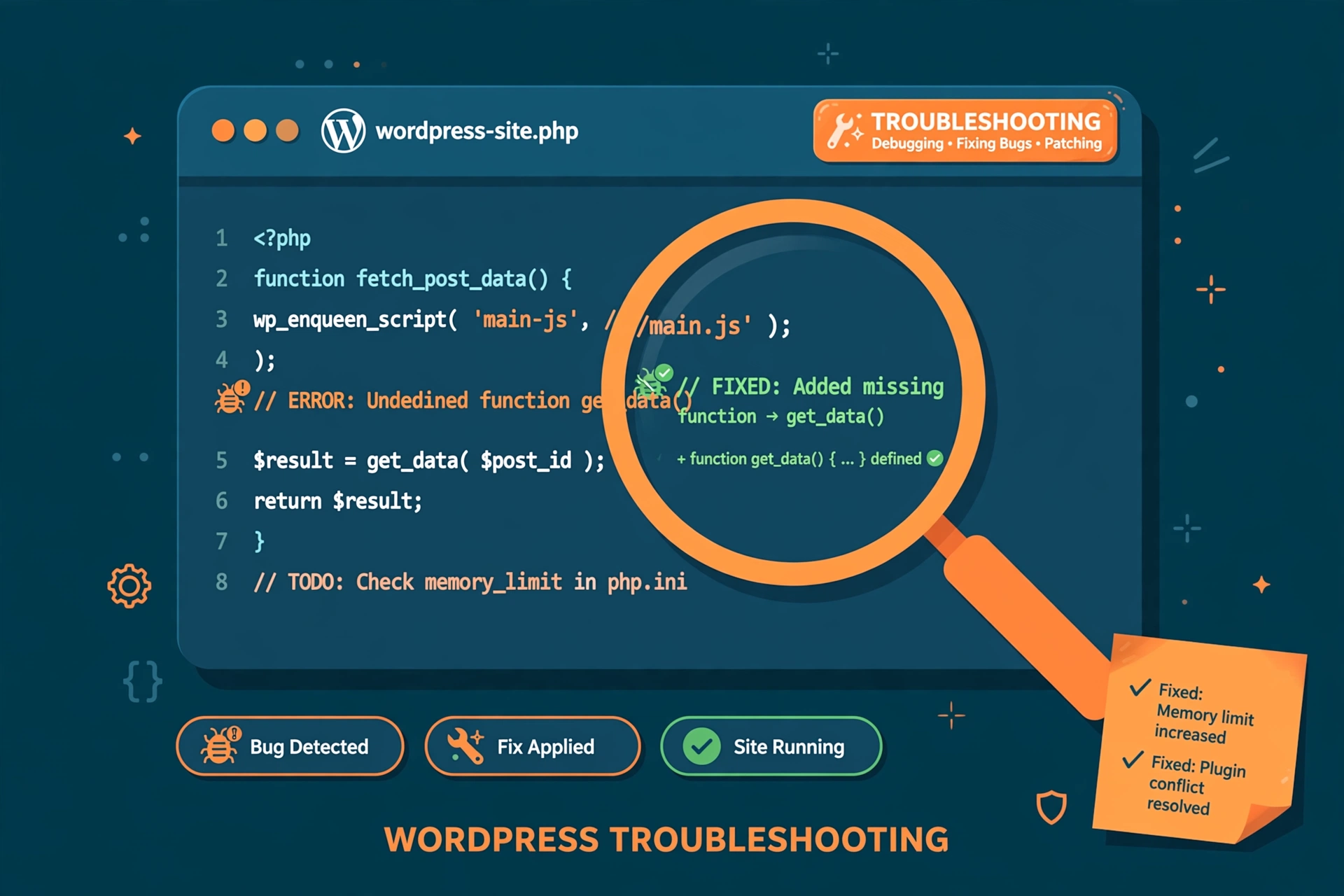Click the Bug Detected button

(290, 746)
